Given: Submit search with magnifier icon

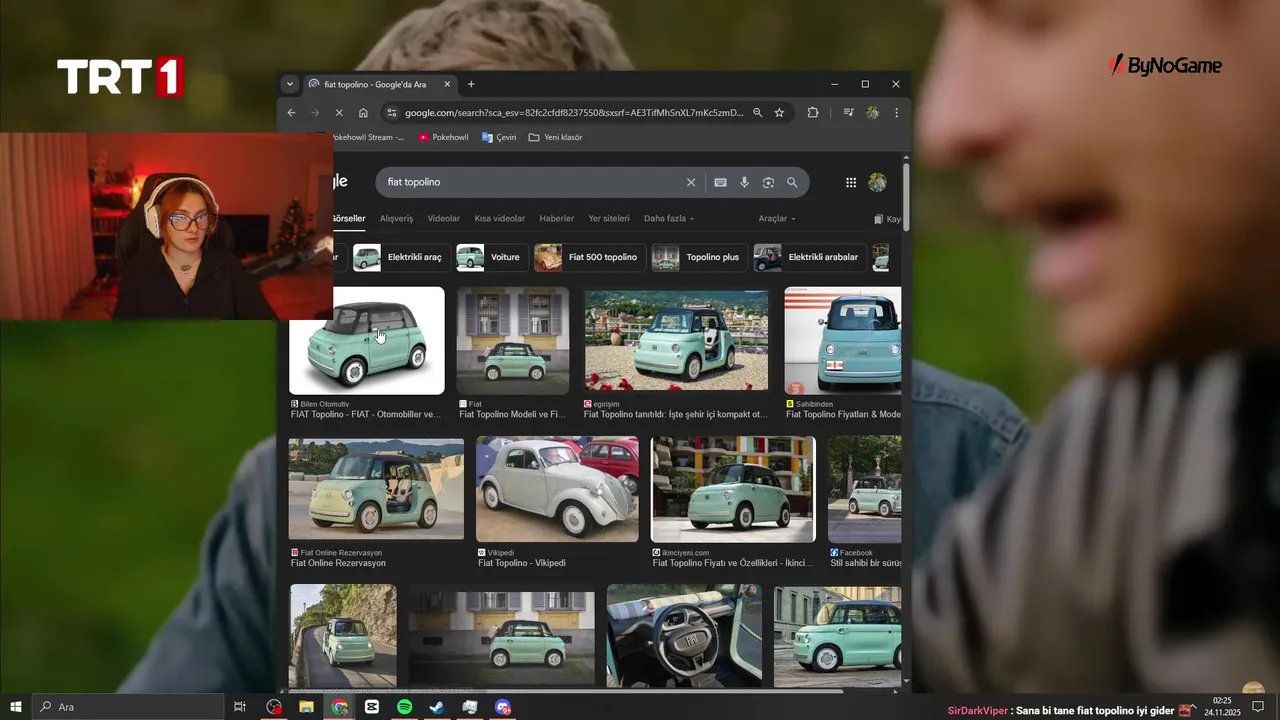Looking at the screenshot, I should [x=792, y=182].
